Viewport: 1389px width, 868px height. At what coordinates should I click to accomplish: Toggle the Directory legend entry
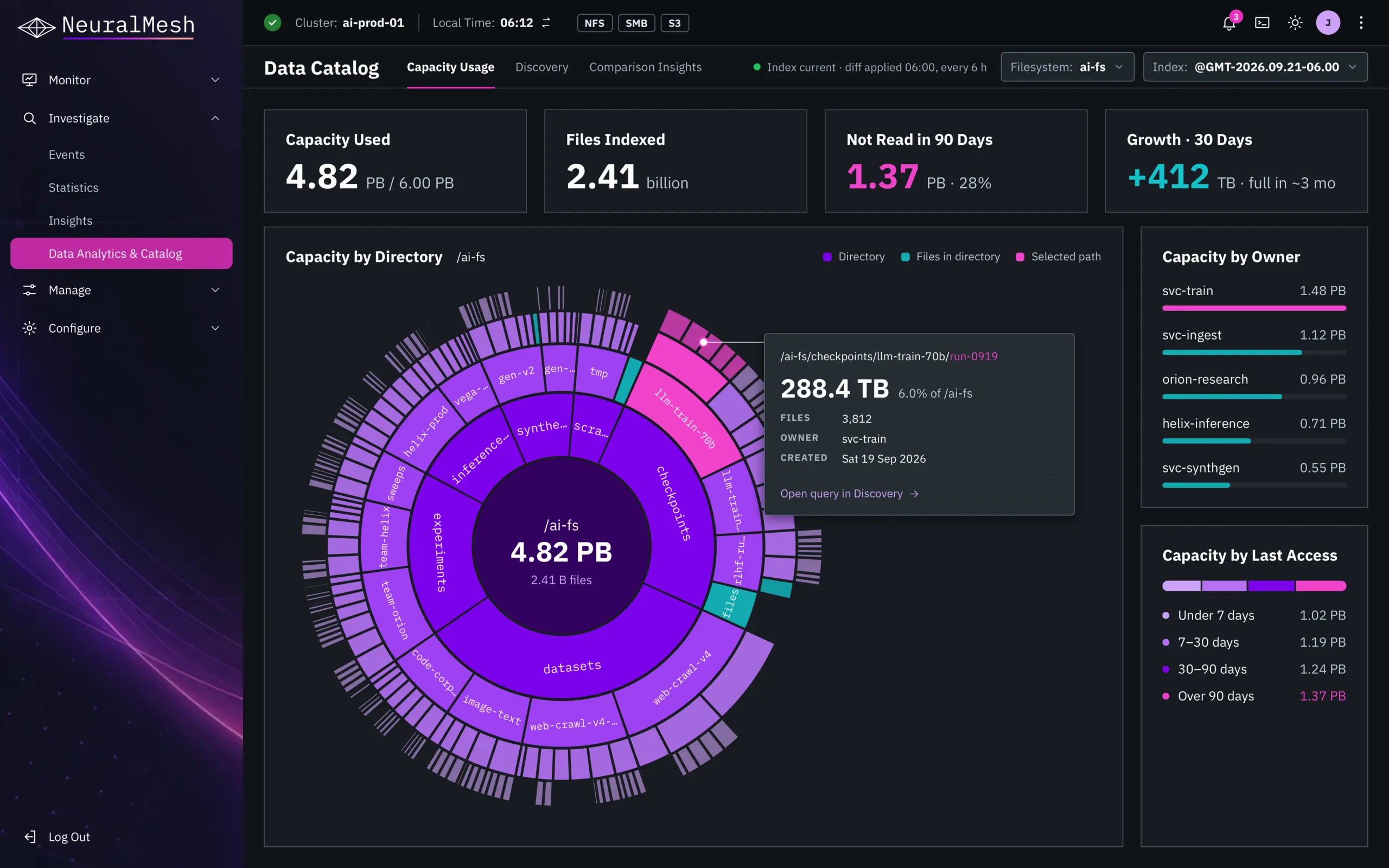[x=853, y=257]
